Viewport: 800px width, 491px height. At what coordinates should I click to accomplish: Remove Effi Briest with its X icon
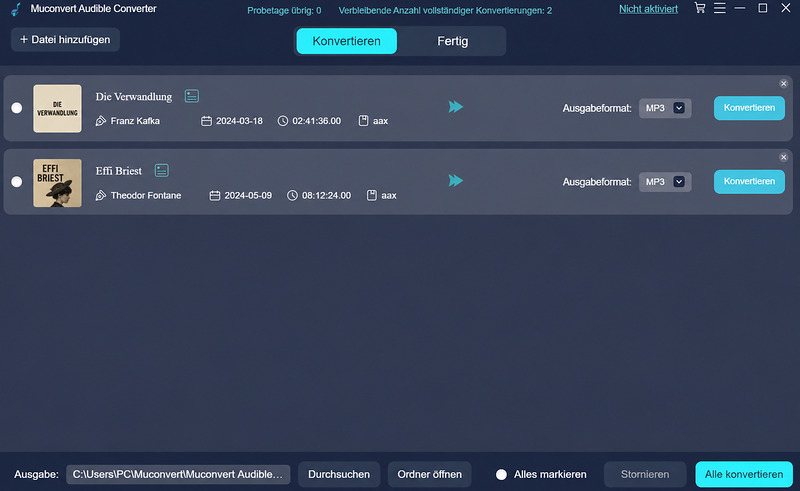[784, 157]
